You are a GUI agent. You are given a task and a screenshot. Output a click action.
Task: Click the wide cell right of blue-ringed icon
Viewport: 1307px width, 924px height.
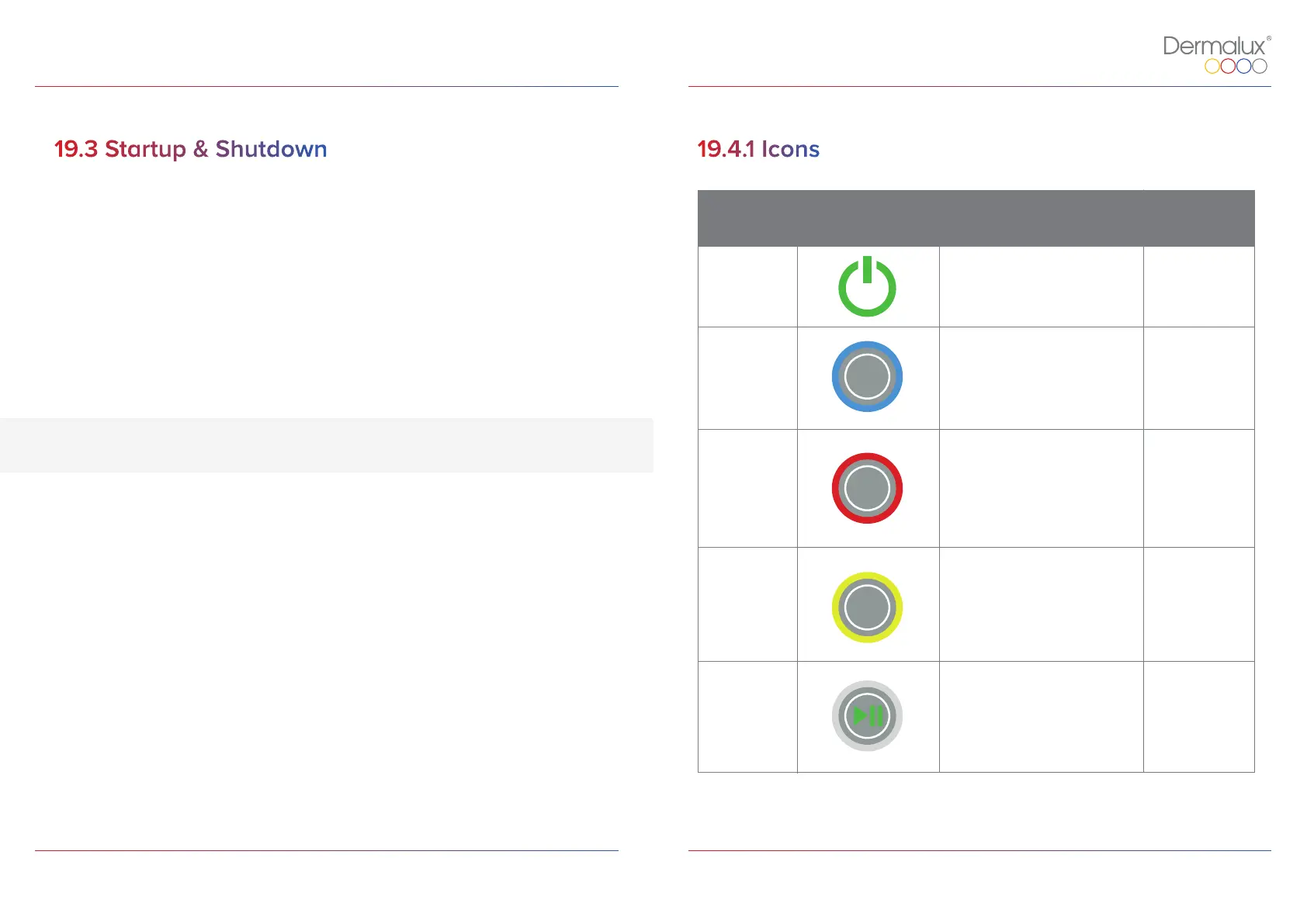coord(1041,378)
